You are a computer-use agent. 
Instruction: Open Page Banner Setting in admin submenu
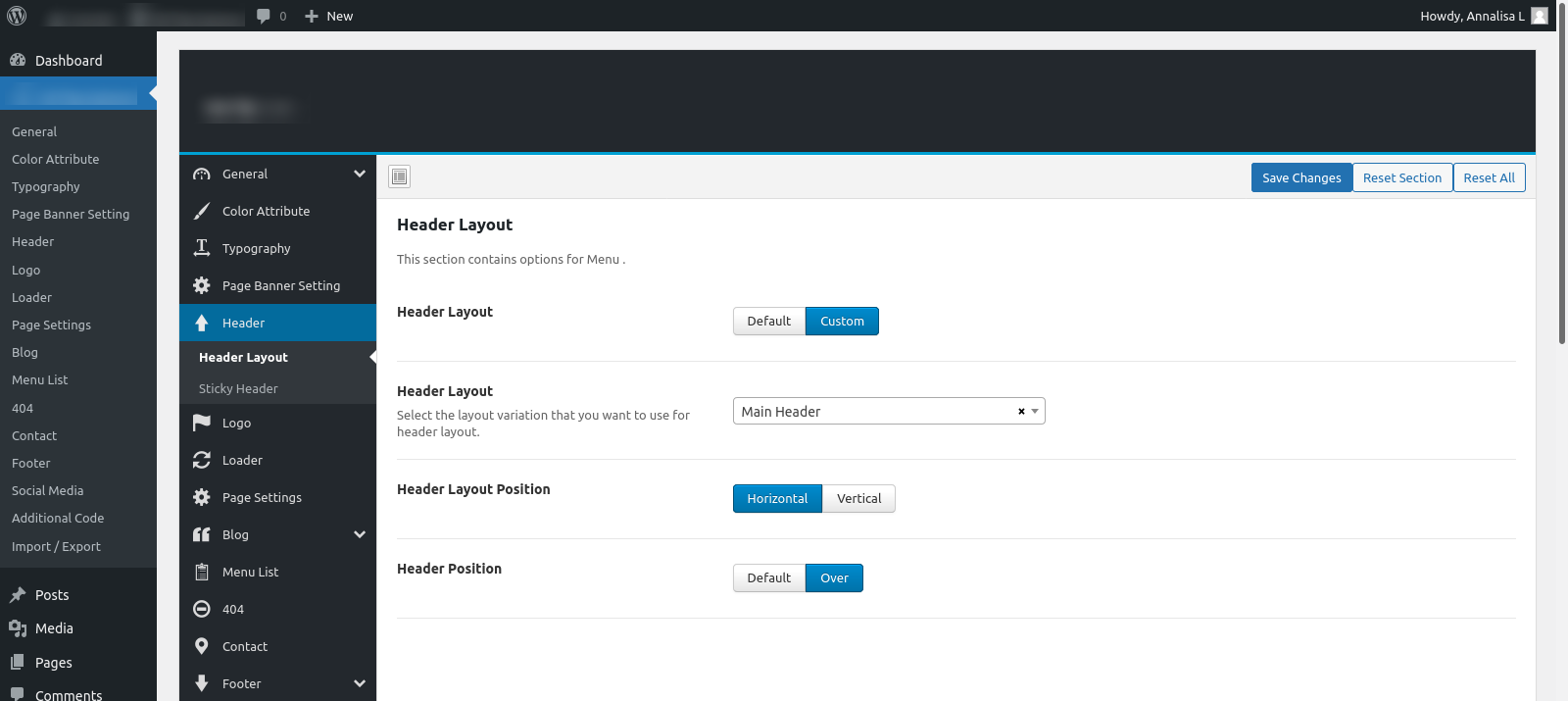coord(71,214)
